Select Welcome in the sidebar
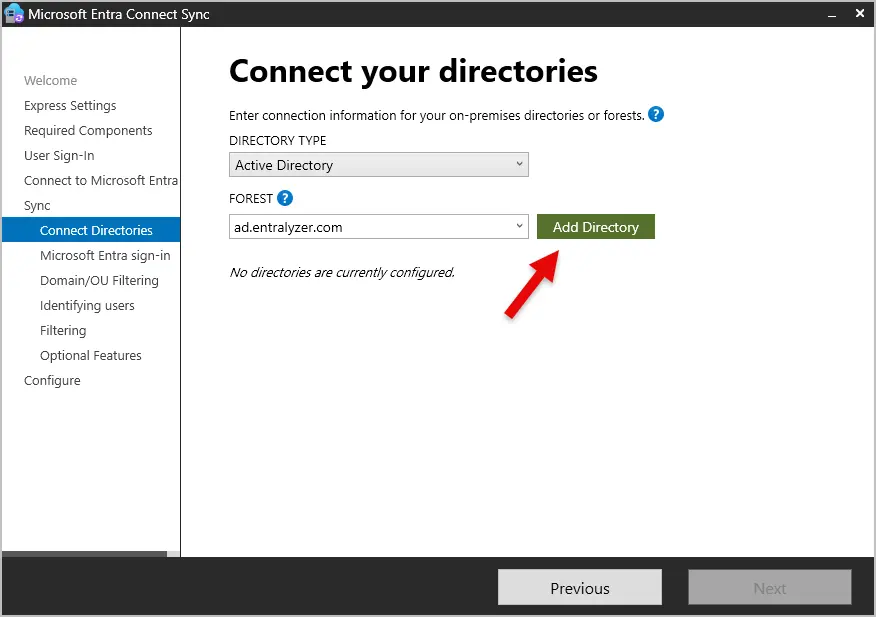The width and height of the screenshot is (876, 617). 50,81
